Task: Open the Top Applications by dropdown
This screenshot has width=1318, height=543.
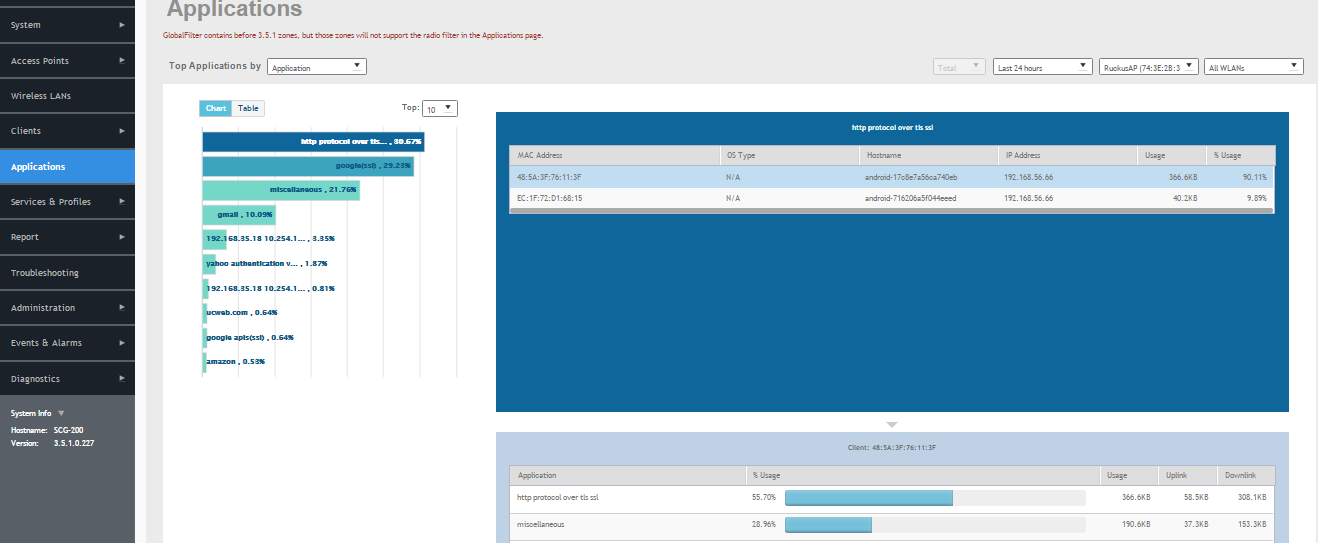Action: click(317, 67)
